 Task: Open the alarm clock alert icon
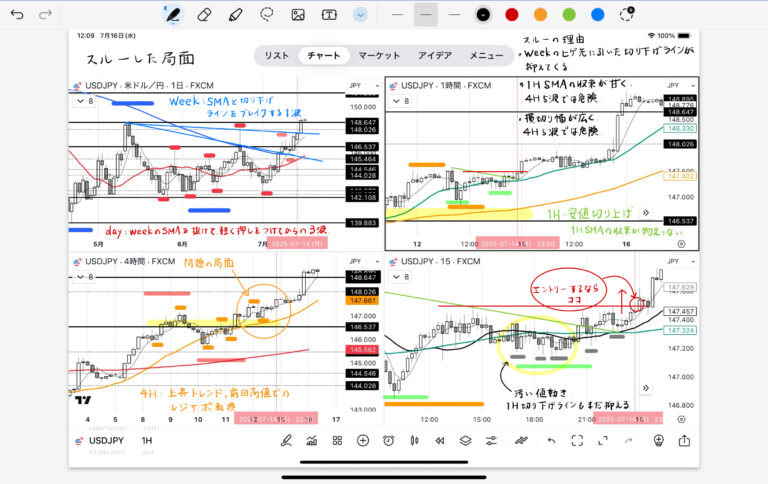tap(388, 440)
